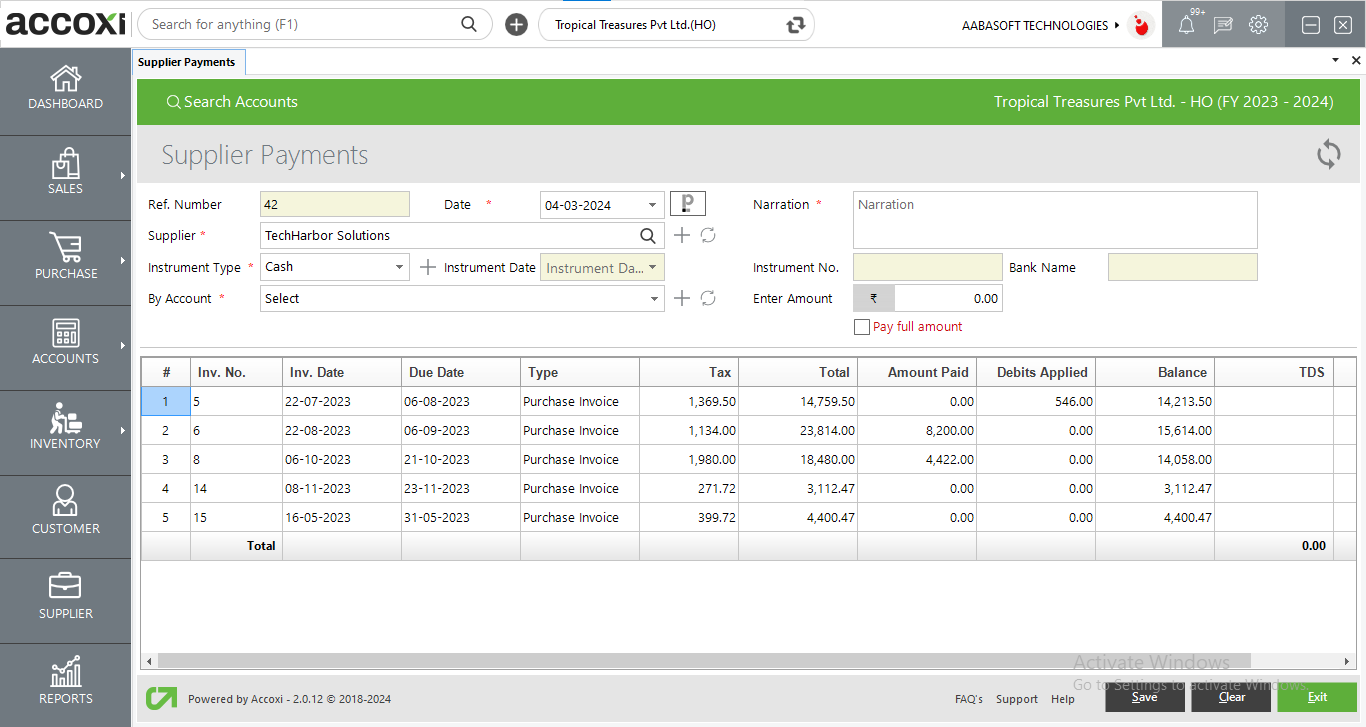Select row 3 of the invoice table
The height and width of the screenshot is (727, 1366).
(165, 459)
